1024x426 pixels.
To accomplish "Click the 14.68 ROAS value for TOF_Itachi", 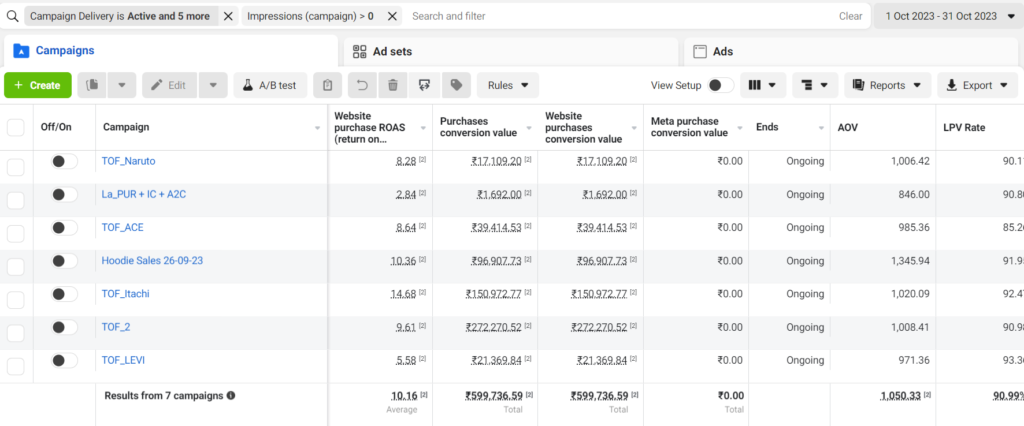I will (404, 294).
